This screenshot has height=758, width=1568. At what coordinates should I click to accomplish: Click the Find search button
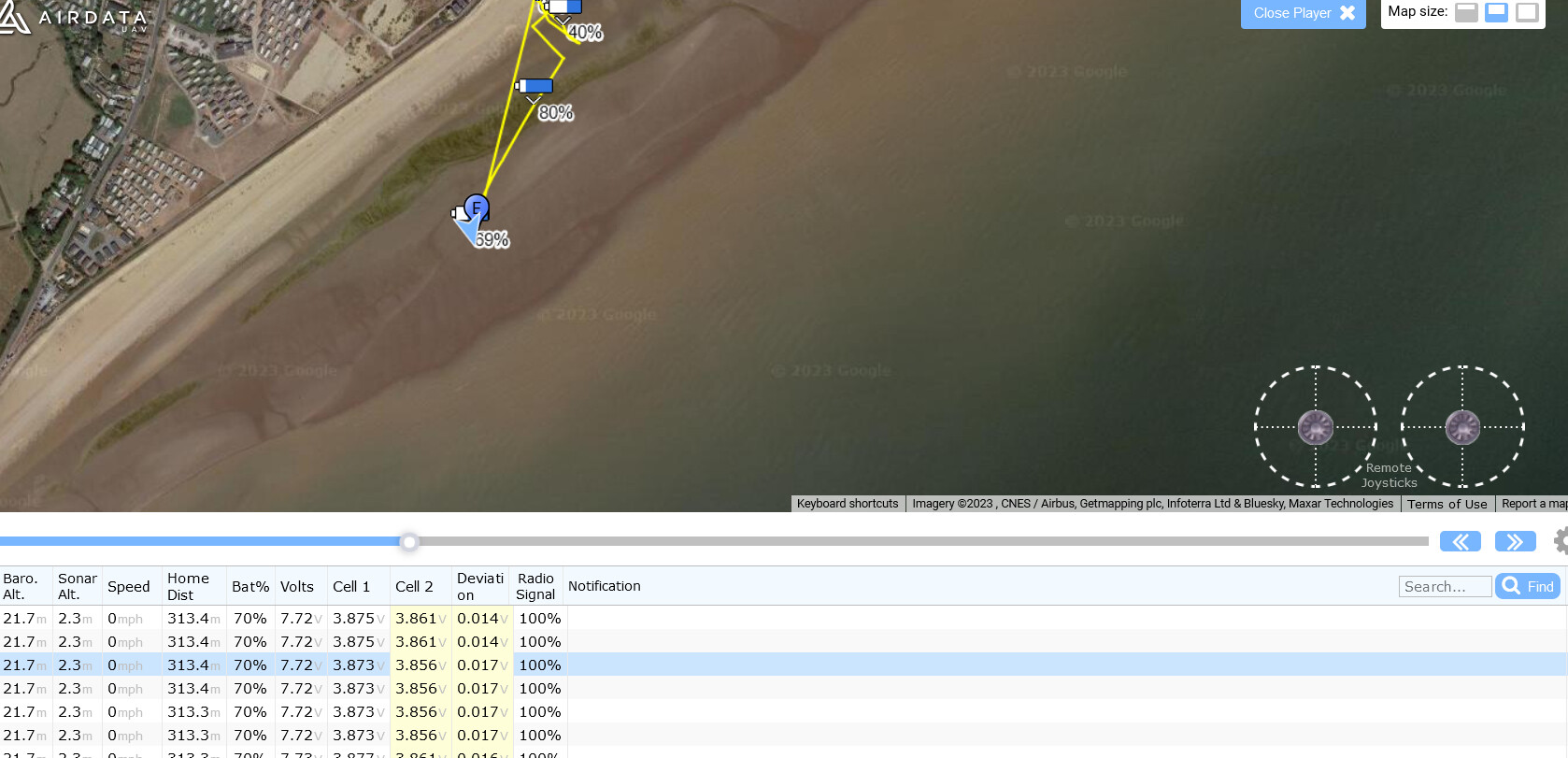pyautogui.click(x=1528, y=586)
